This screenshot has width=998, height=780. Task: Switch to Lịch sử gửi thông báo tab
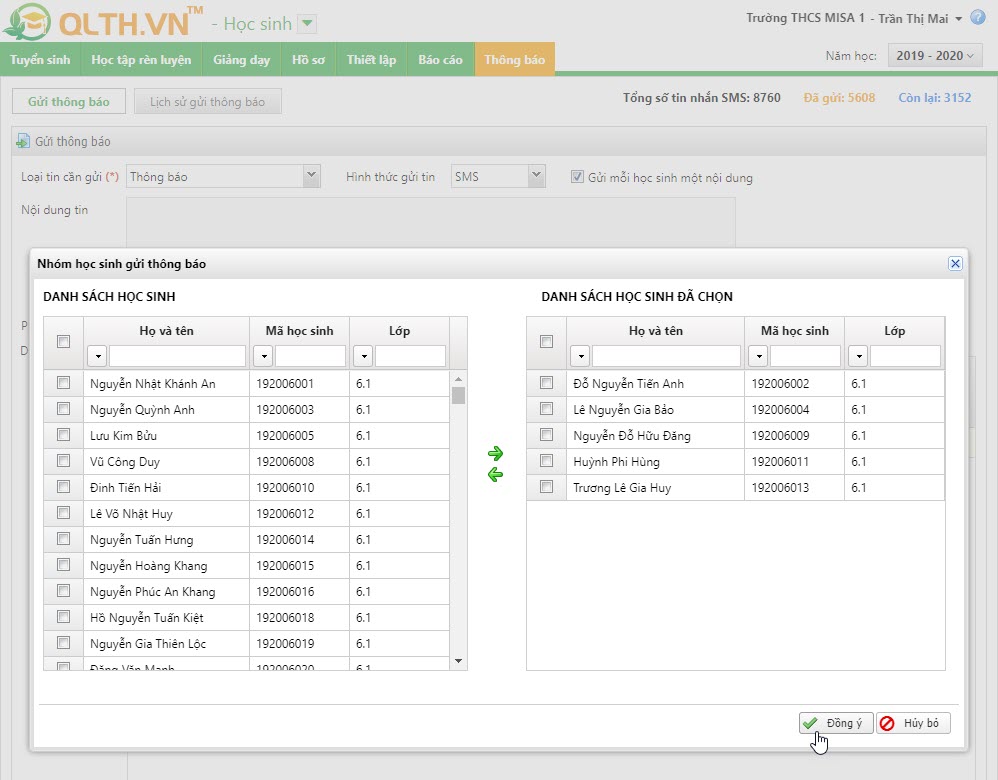[207, 102]
